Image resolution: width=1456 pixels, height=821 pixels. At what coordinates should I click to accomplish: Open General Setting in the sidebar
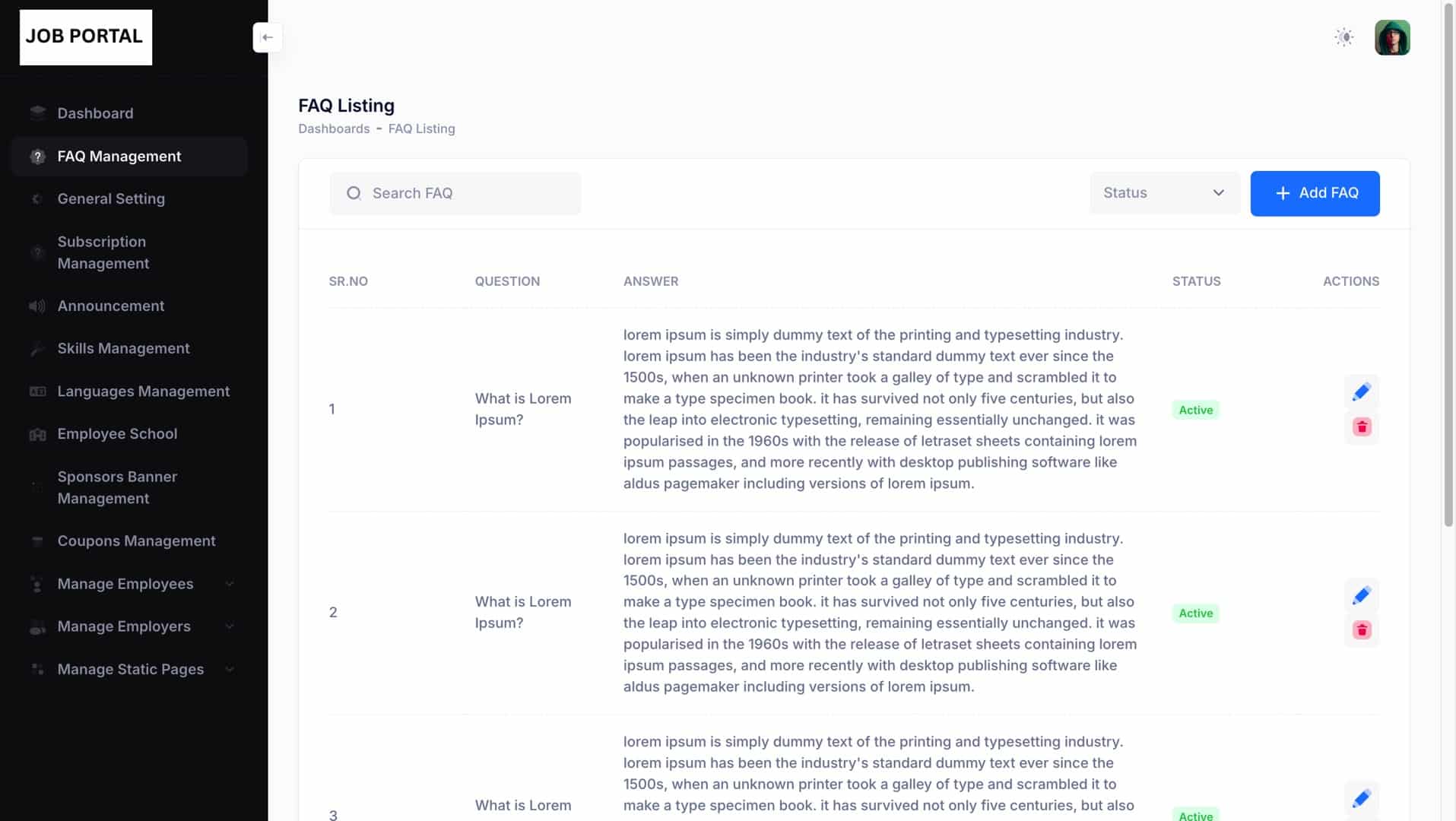coord(111,198)
